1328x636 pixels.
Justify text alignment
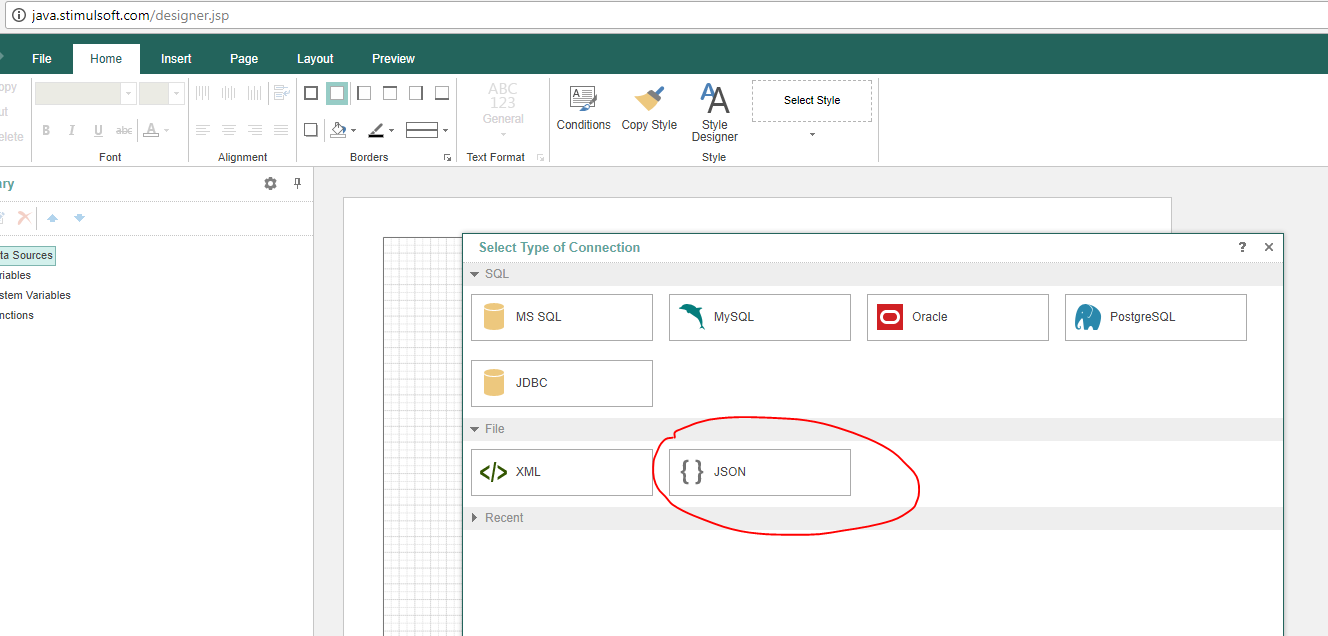click(281, 130)
